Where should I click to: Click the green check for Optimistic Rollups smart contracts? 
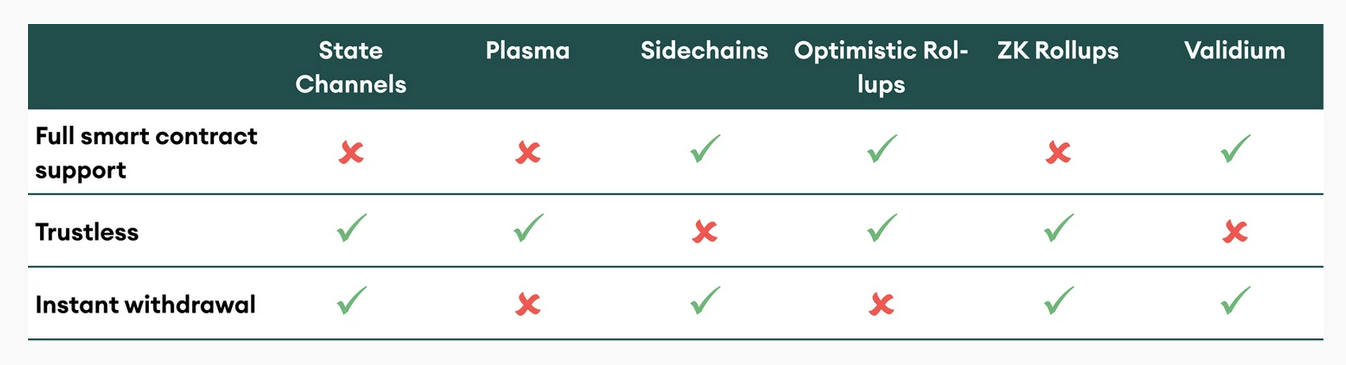(x=881, y=151)
